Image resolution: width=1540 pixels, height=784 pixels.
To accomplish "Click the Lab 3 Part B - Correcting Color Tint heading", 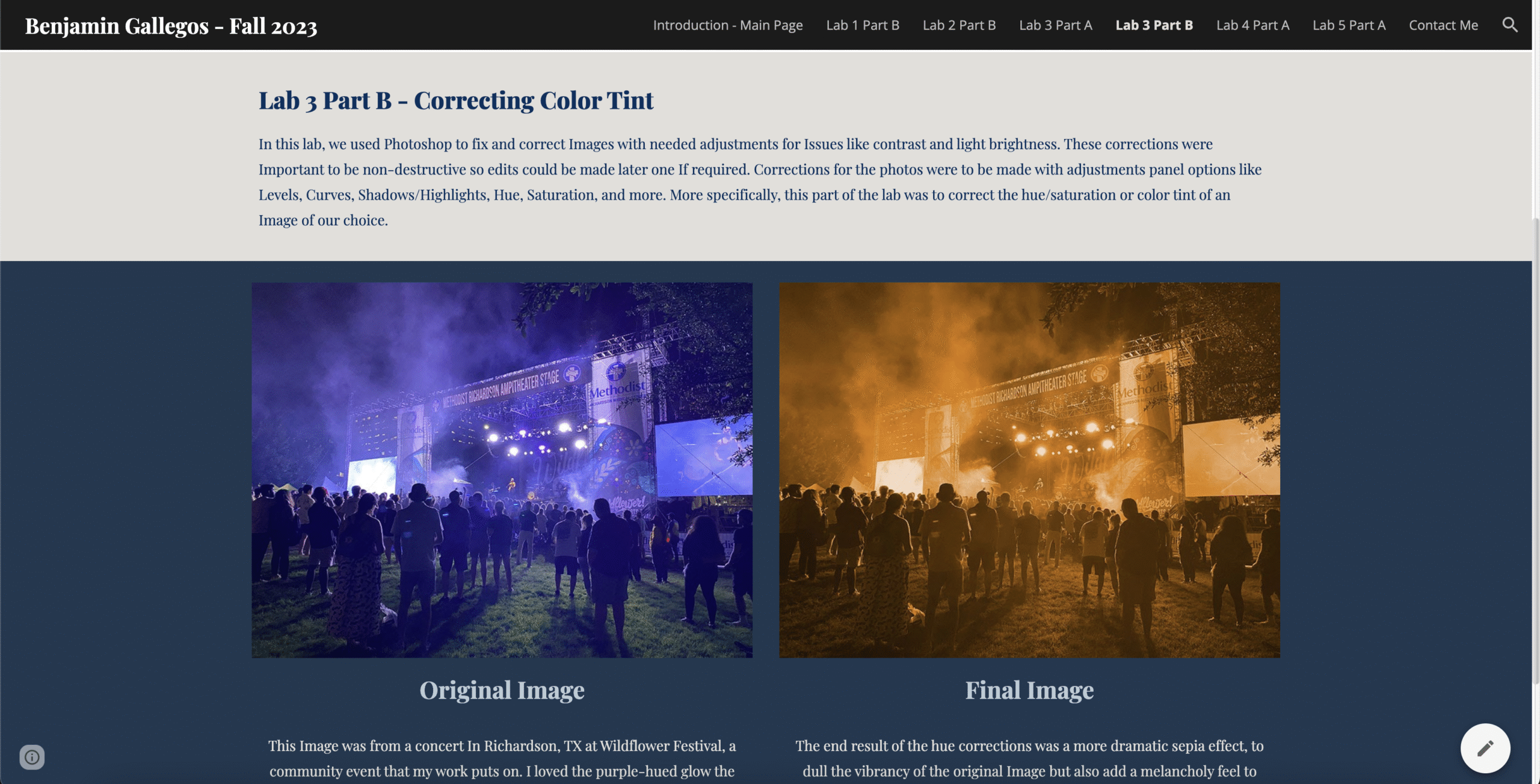I will pos(456,100).
